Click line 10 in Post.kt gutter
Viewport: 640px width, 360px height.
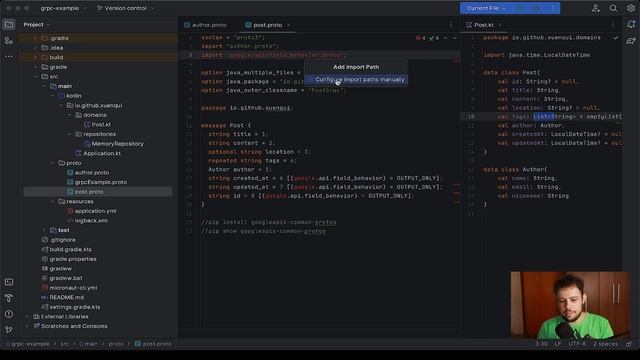[x=471, y=117]
